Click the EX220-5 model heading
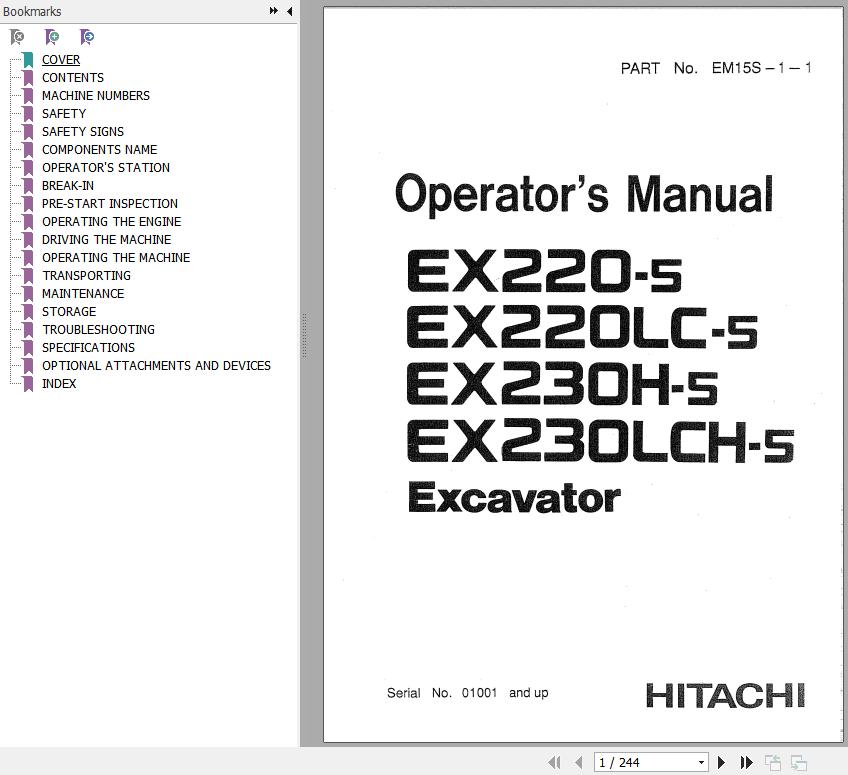This screenshot has width=848, height=775. point(544,270)
